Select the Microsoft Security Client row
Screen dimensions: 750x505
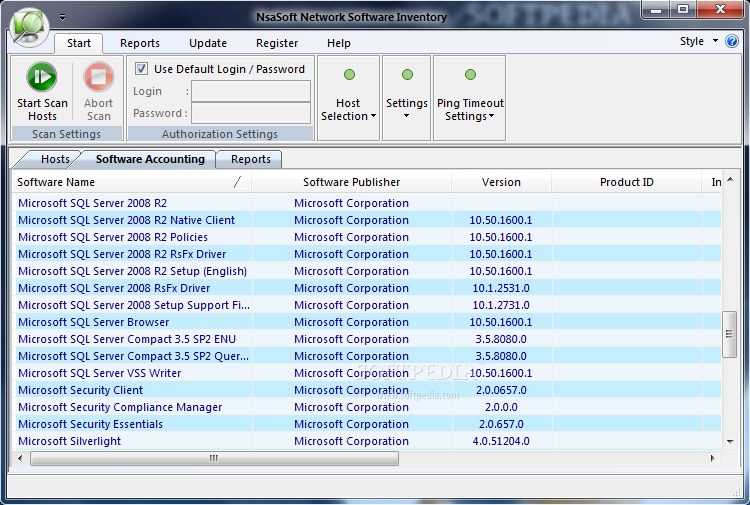[368, 390]
